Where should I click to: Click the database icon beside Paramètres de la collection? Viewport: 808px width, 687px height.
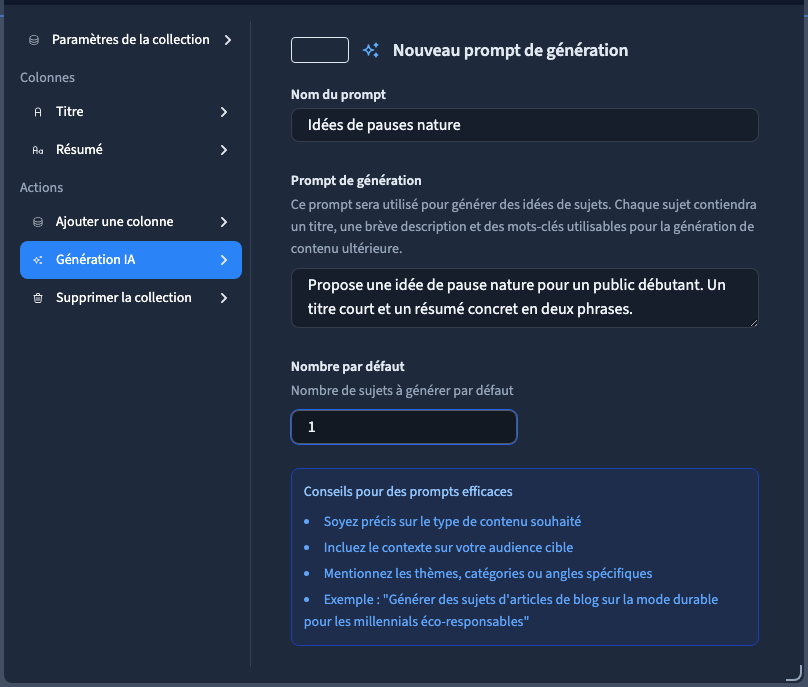tap(34, 40)
